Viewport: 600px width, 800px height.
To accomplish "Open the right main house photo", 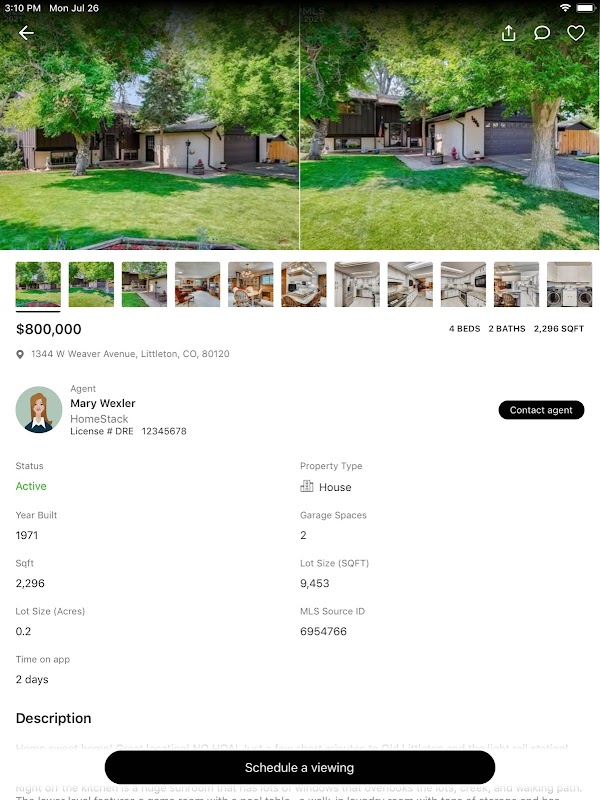I will pyautogui.click(x=449, y=125).
